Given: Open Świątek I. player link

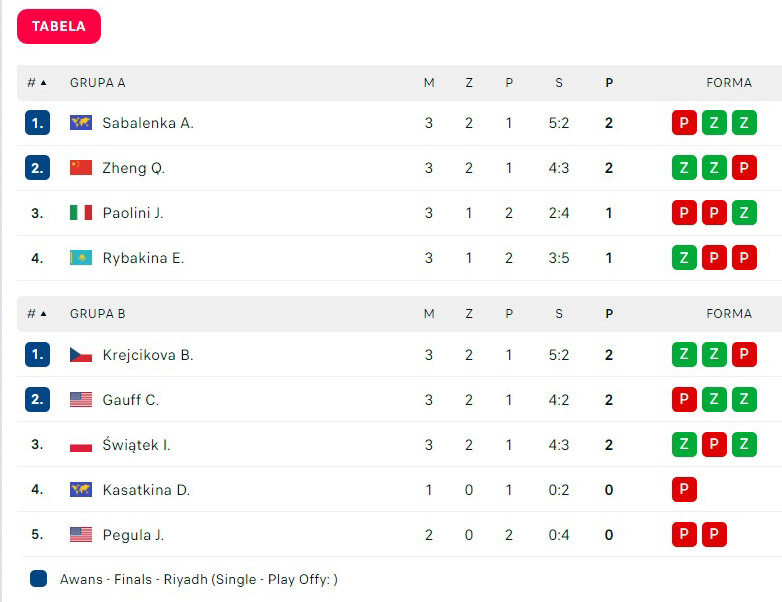Looking at the screenshot, I should (x=136, y=445).
